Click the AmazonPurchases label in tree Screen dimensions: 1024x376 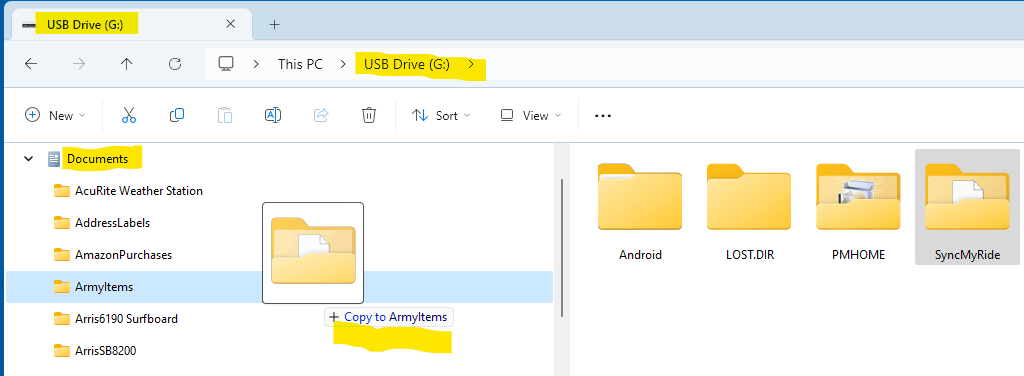click(x=123, y=255)
